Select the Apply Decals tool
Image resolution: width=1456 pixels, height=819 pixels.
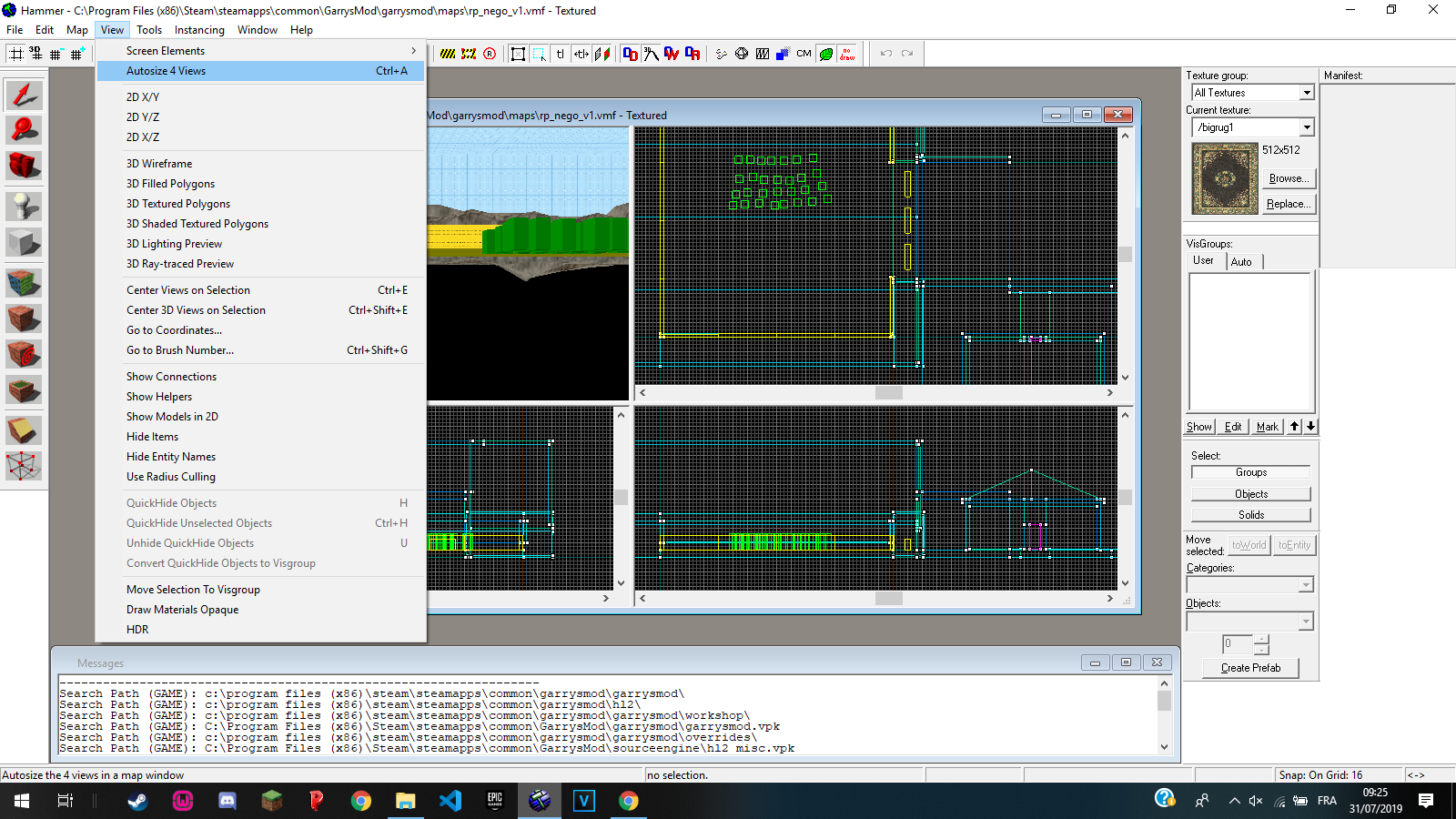(x=24, y=354)
